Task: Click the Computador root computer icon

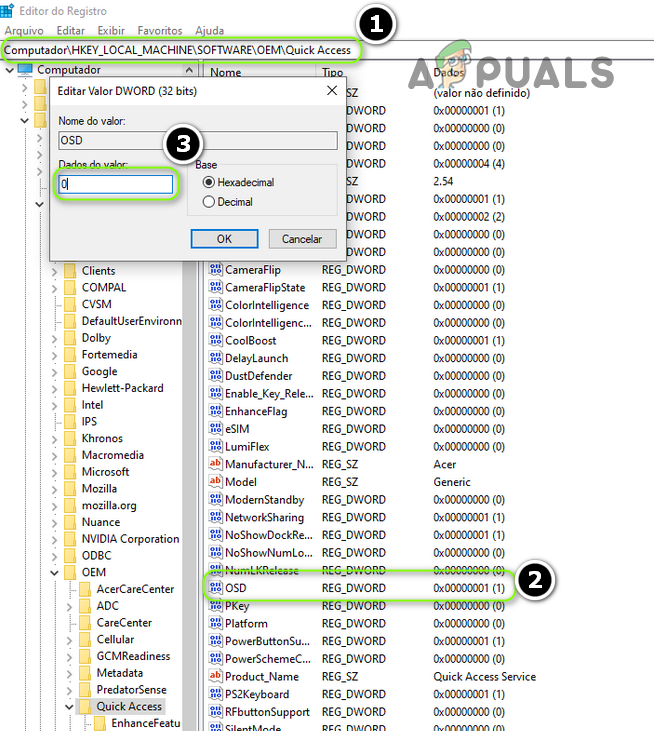Action: (25, 69)
